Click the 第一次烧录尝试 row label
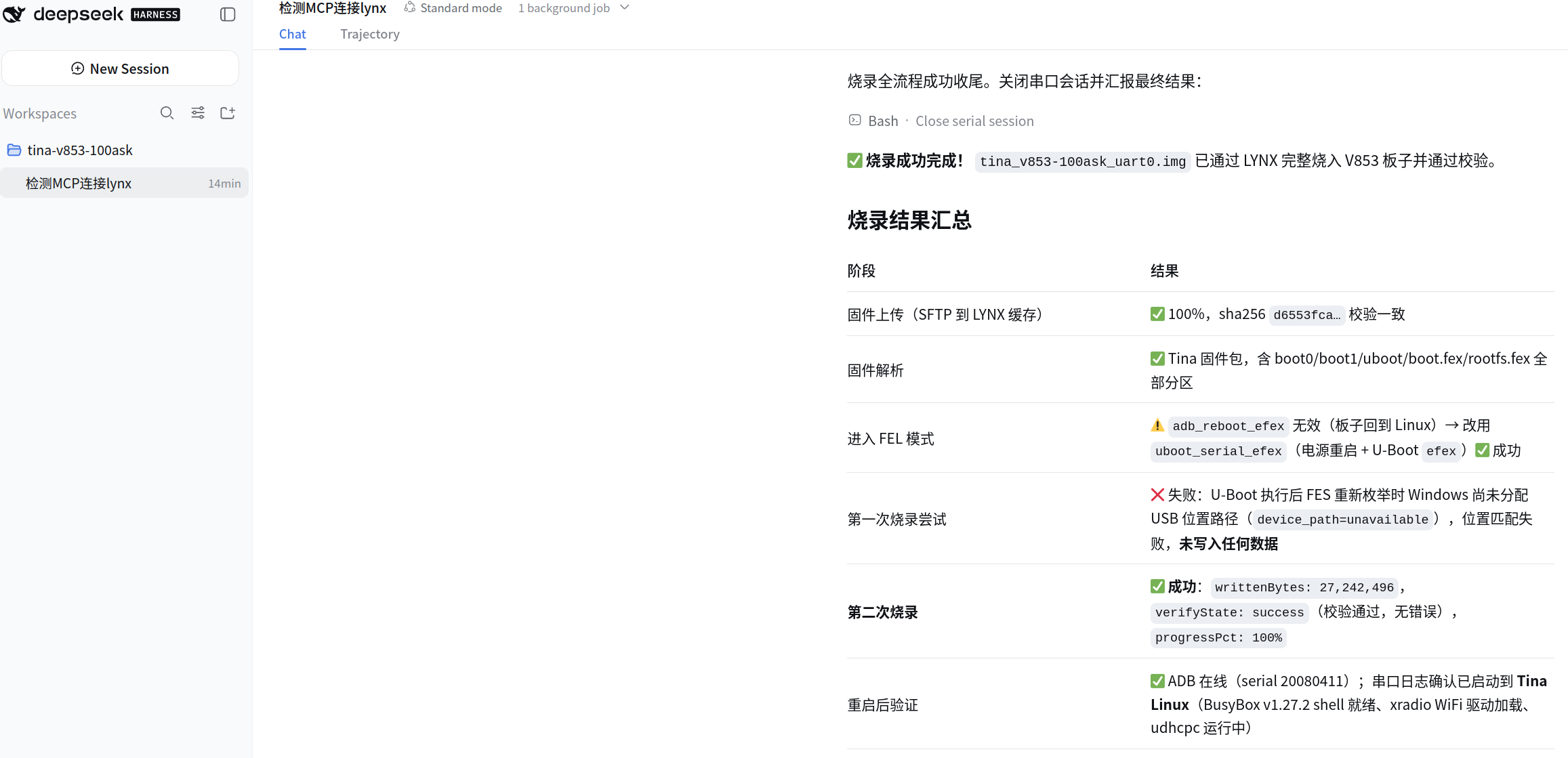 896,520
